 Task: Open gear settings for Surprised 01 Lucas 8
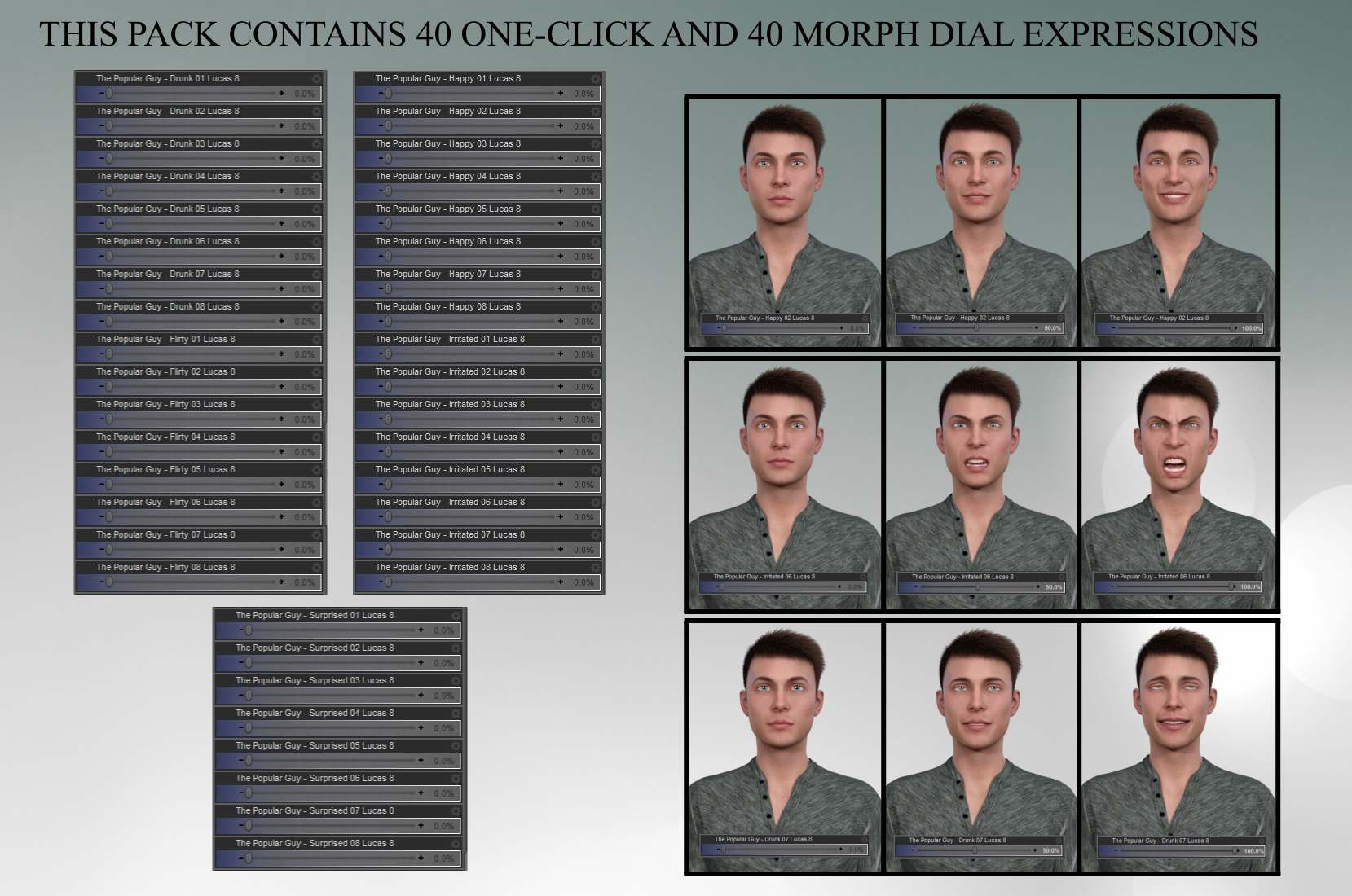pyautogui.click(x=456, y=616)
